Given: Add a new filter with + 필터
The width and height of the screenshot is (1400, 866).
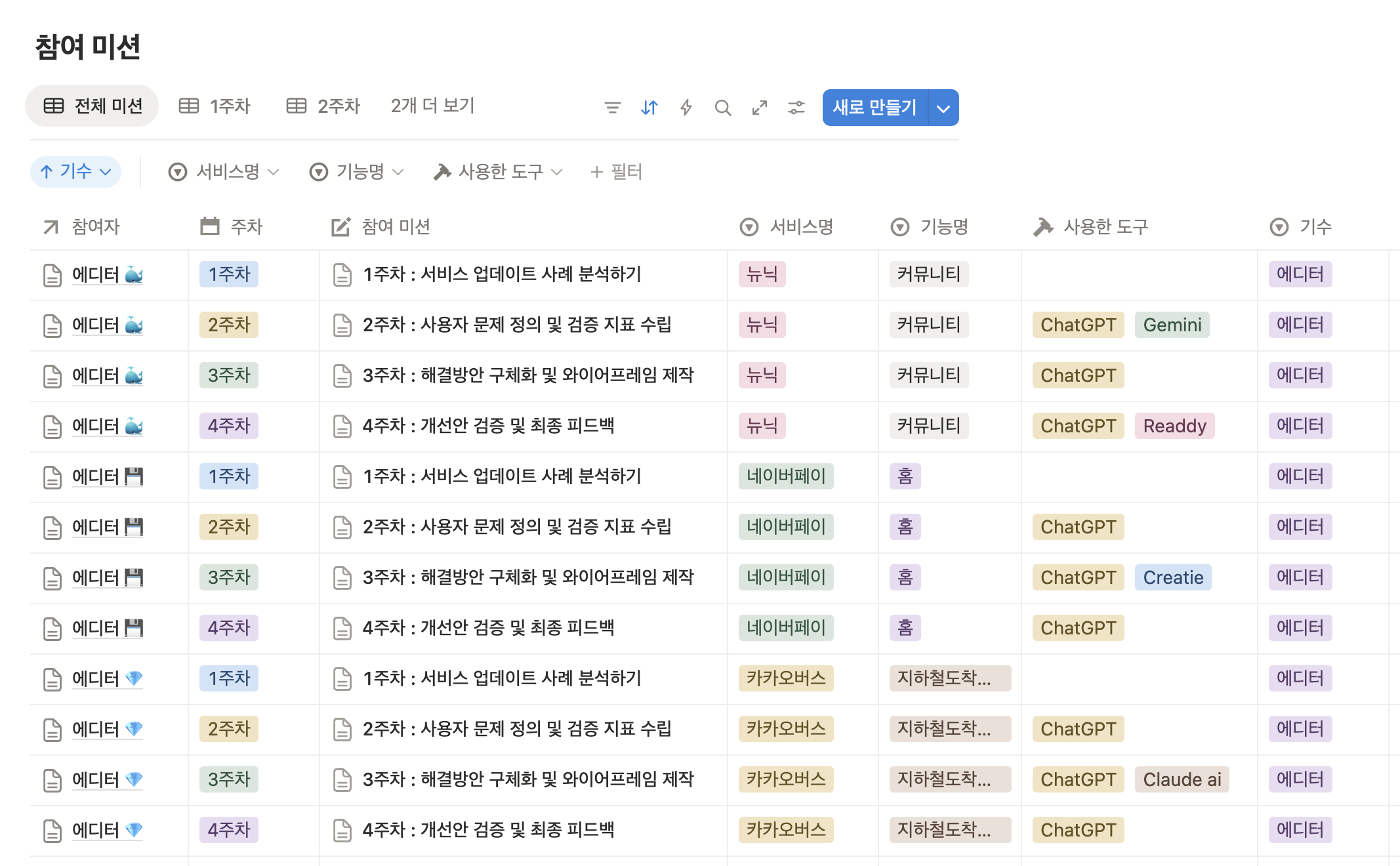Looking at the screenshot, I should (x=616, y=172).
